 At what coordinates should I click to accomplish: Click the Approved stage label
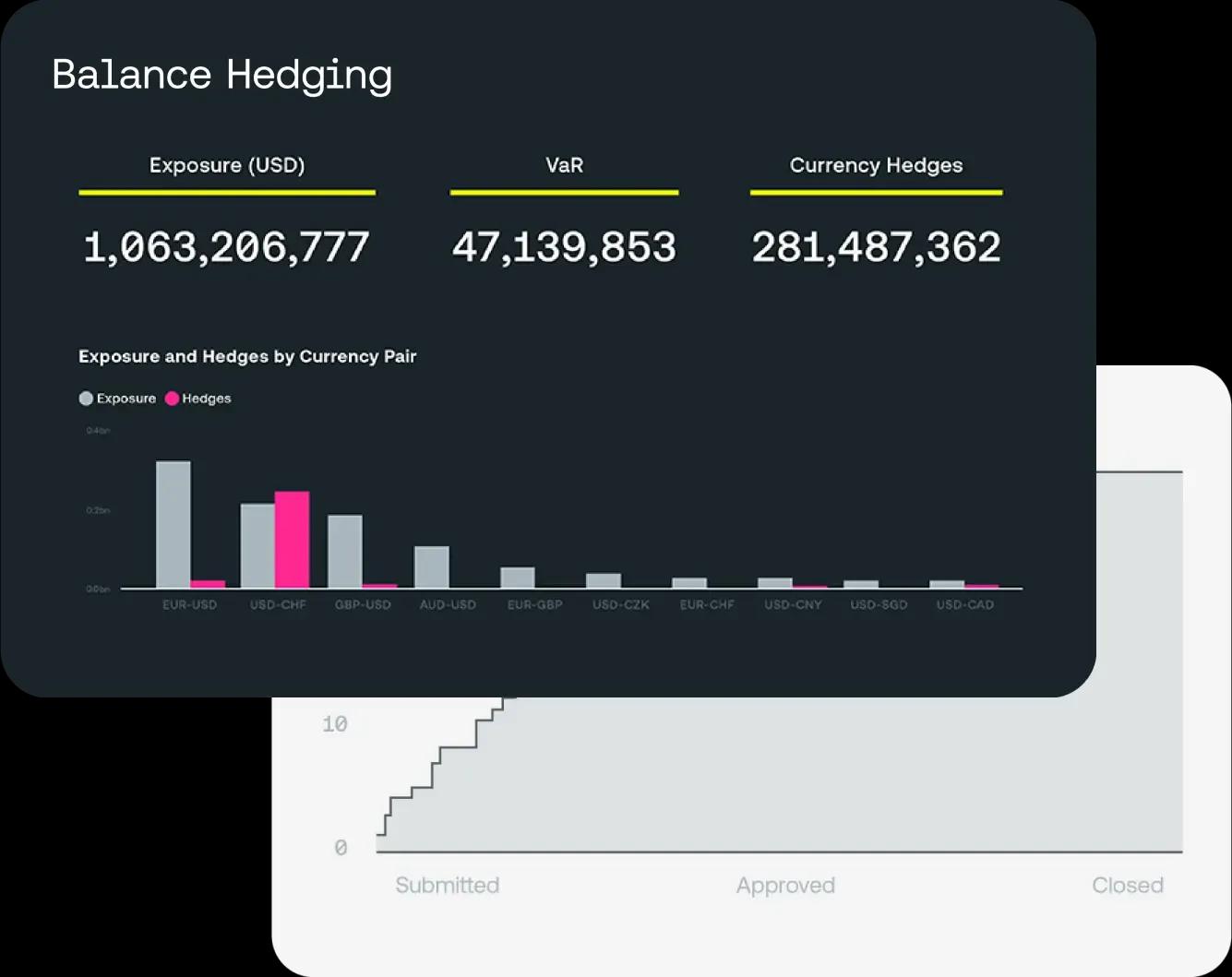785,886
